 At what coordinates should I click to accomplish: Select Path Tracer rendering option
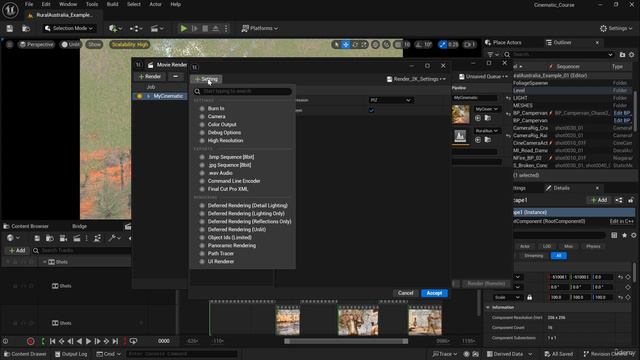pos(221,253)
